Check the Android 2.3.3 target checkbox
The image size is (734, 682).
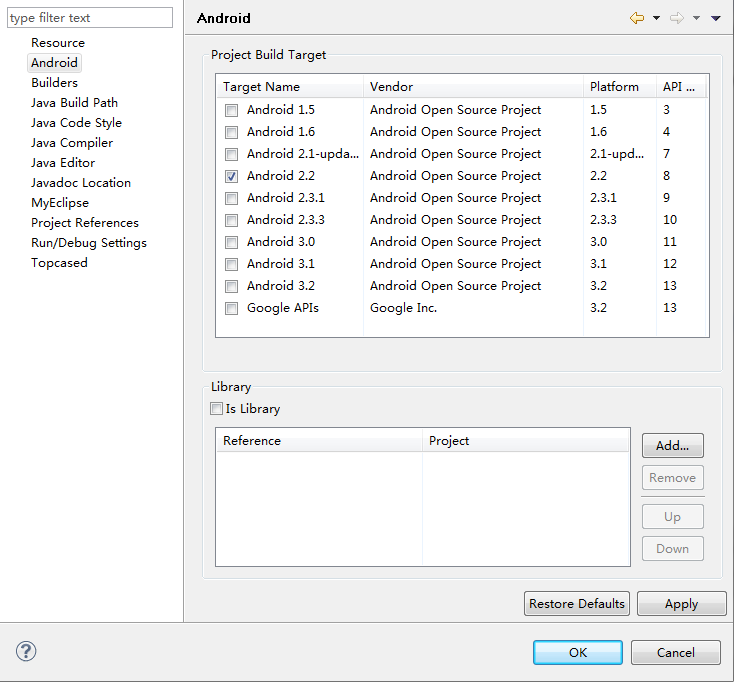(x=231, y=220)
